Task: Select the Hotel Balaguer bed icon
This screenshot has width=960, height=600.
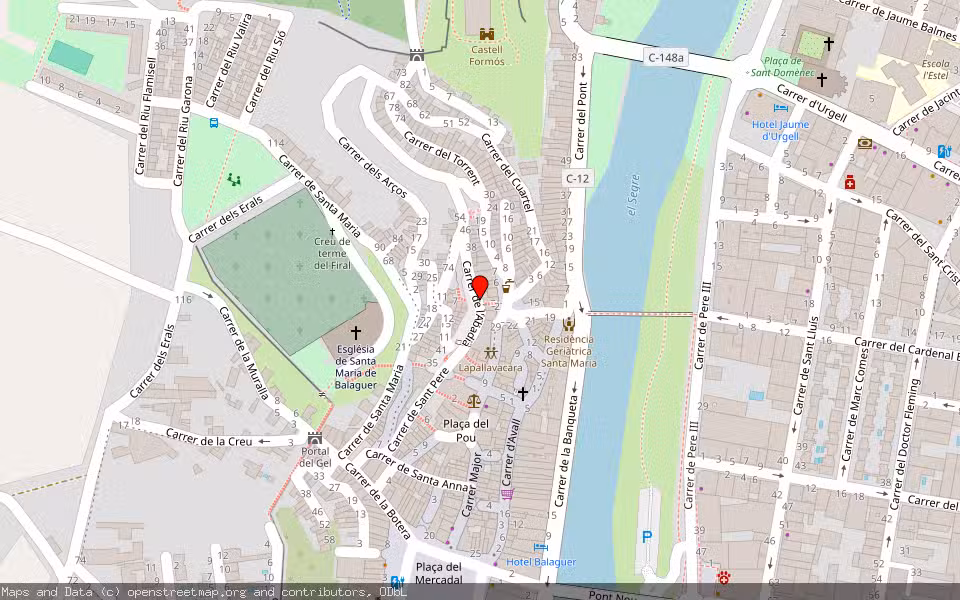Action: click(x=540, y=548)
